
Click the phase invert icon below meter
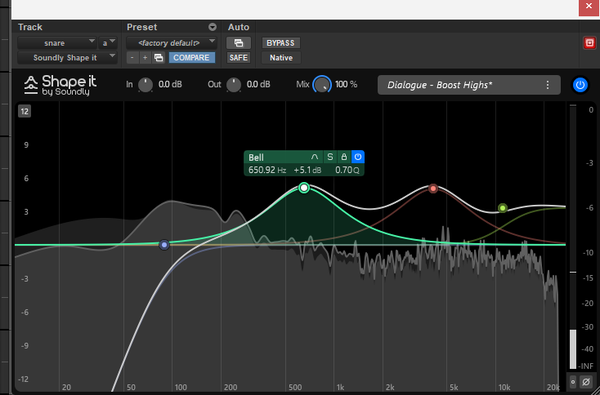(585, 382)
